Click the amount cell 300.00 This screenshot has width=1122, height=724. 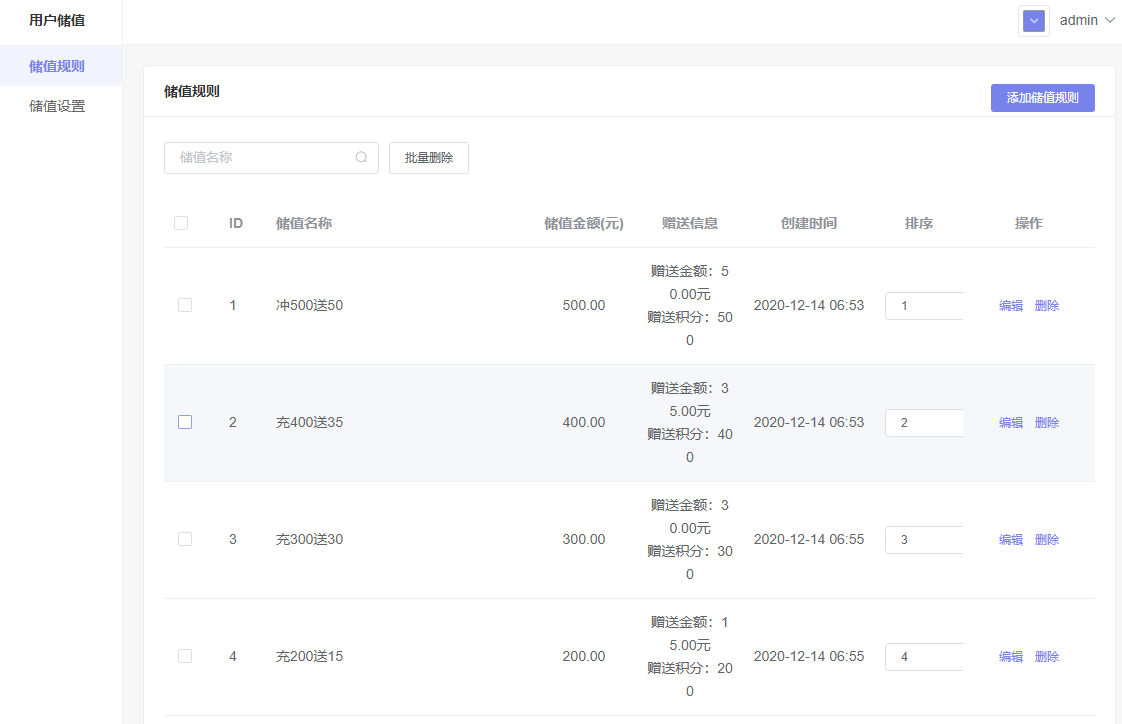click(x=584, y=539)
